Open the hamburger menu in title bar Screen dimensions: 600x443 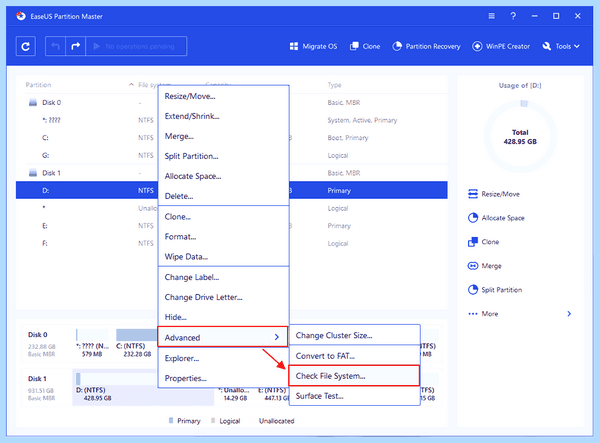pyautogui.click(x=492, y=16)
